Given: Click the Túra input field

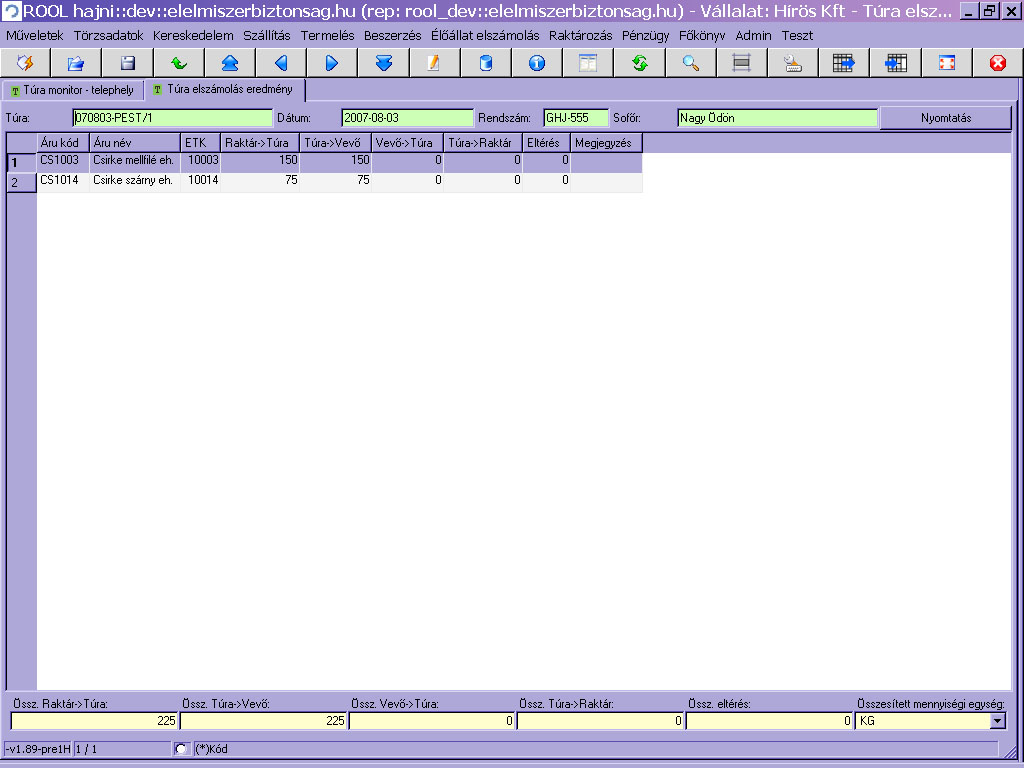Looking at the screenshot, I should point(170,118).
